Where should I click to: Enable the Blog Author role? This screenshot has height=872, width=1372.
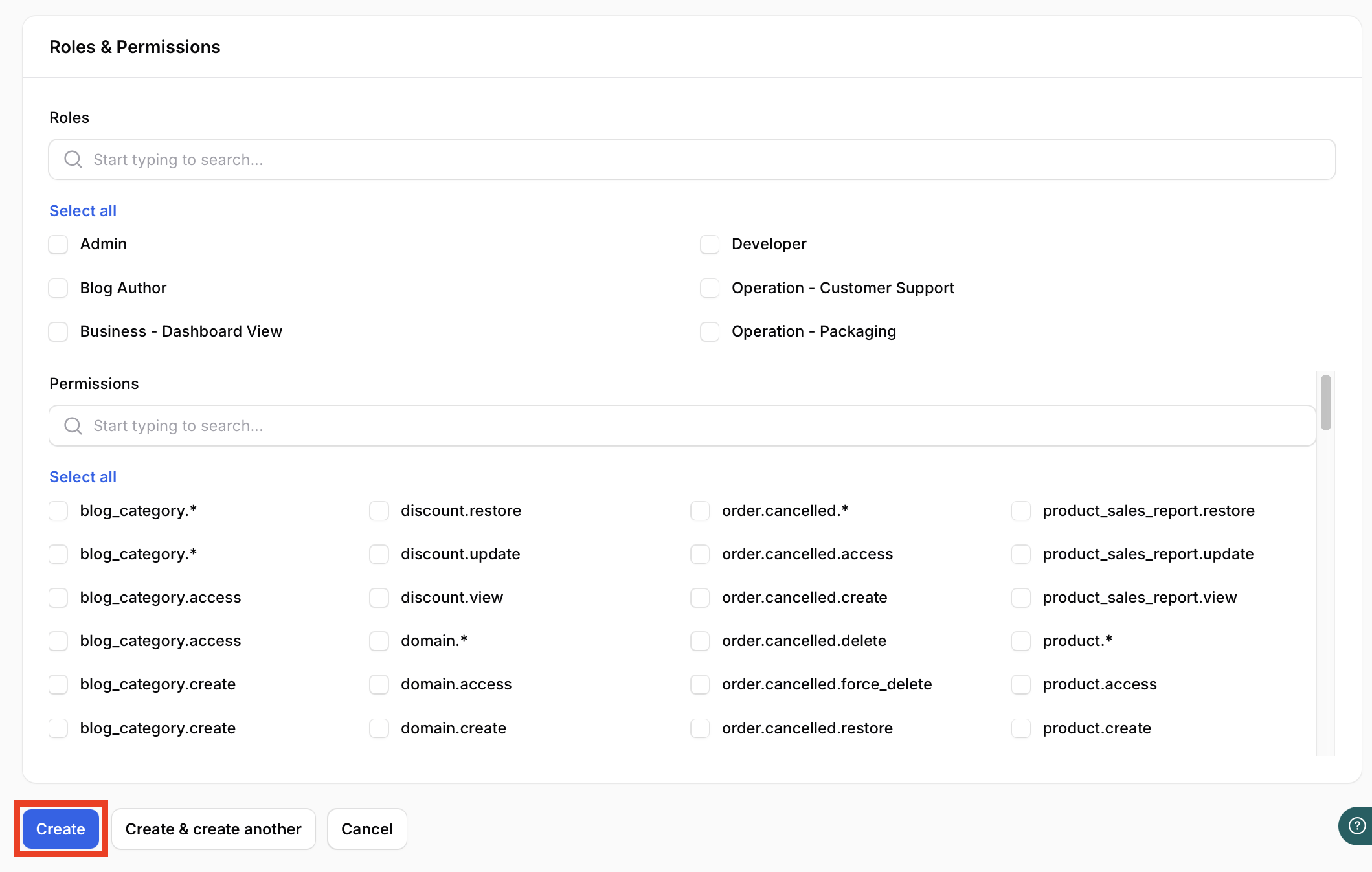58,288
